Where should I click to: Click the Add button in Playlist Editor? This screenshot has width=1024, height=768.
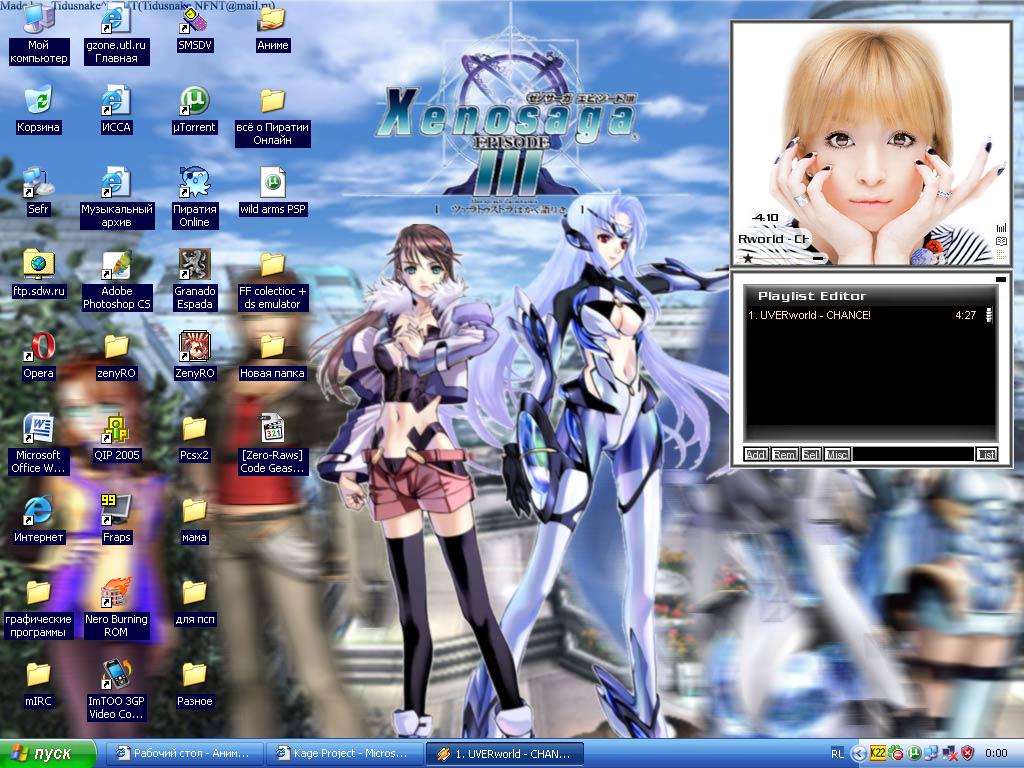click(x=756, y=455)
